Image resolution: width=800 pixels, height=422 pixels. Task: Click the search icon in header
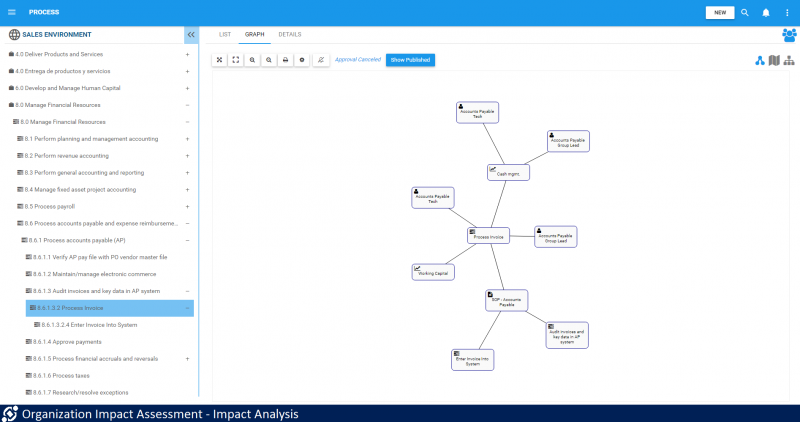[744, 12]
